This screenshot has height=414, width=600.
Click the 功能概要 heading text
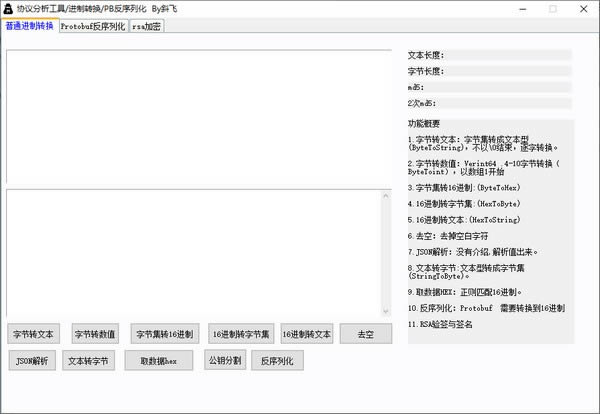coord(424,124)
